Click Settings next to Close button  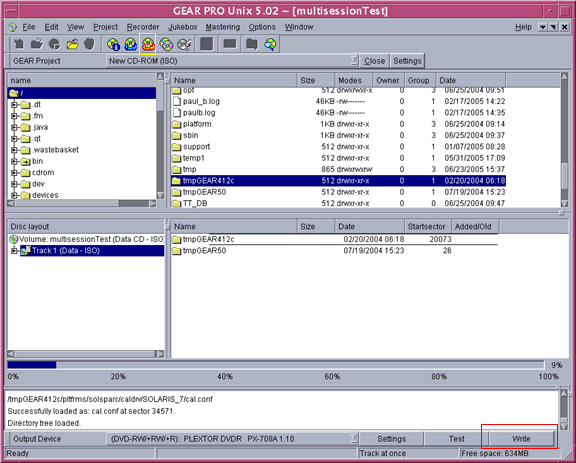[x=407, y=61]
